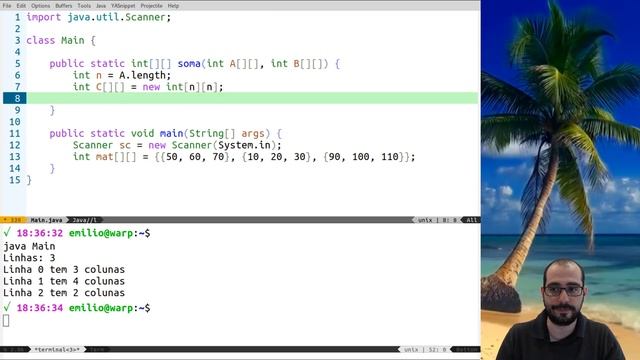Viewport: 640px width, 360px height.
Task: Open the Java menu
Action: click(x=101, y=6)
